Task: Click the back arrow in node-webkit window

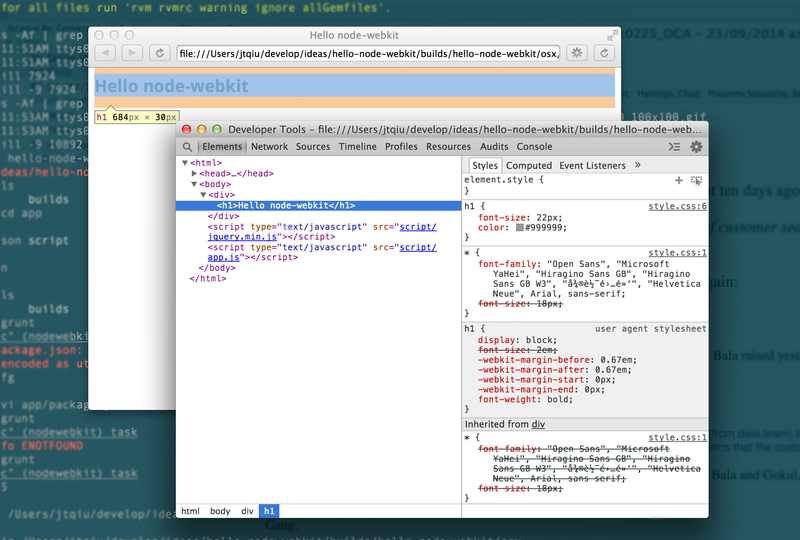Action: click(x=105, y=53)
